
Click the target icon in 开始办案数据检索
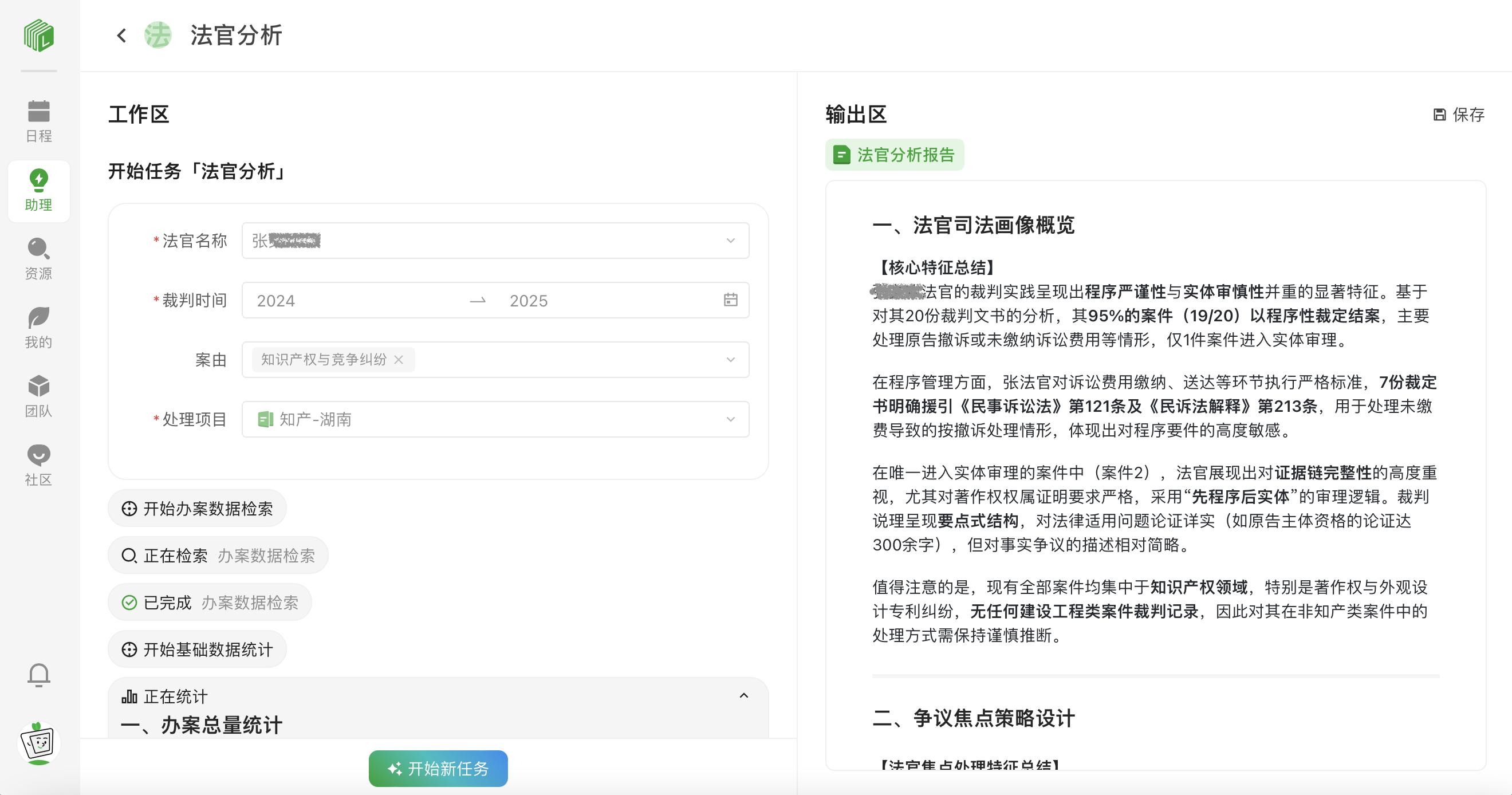point(129,509)
